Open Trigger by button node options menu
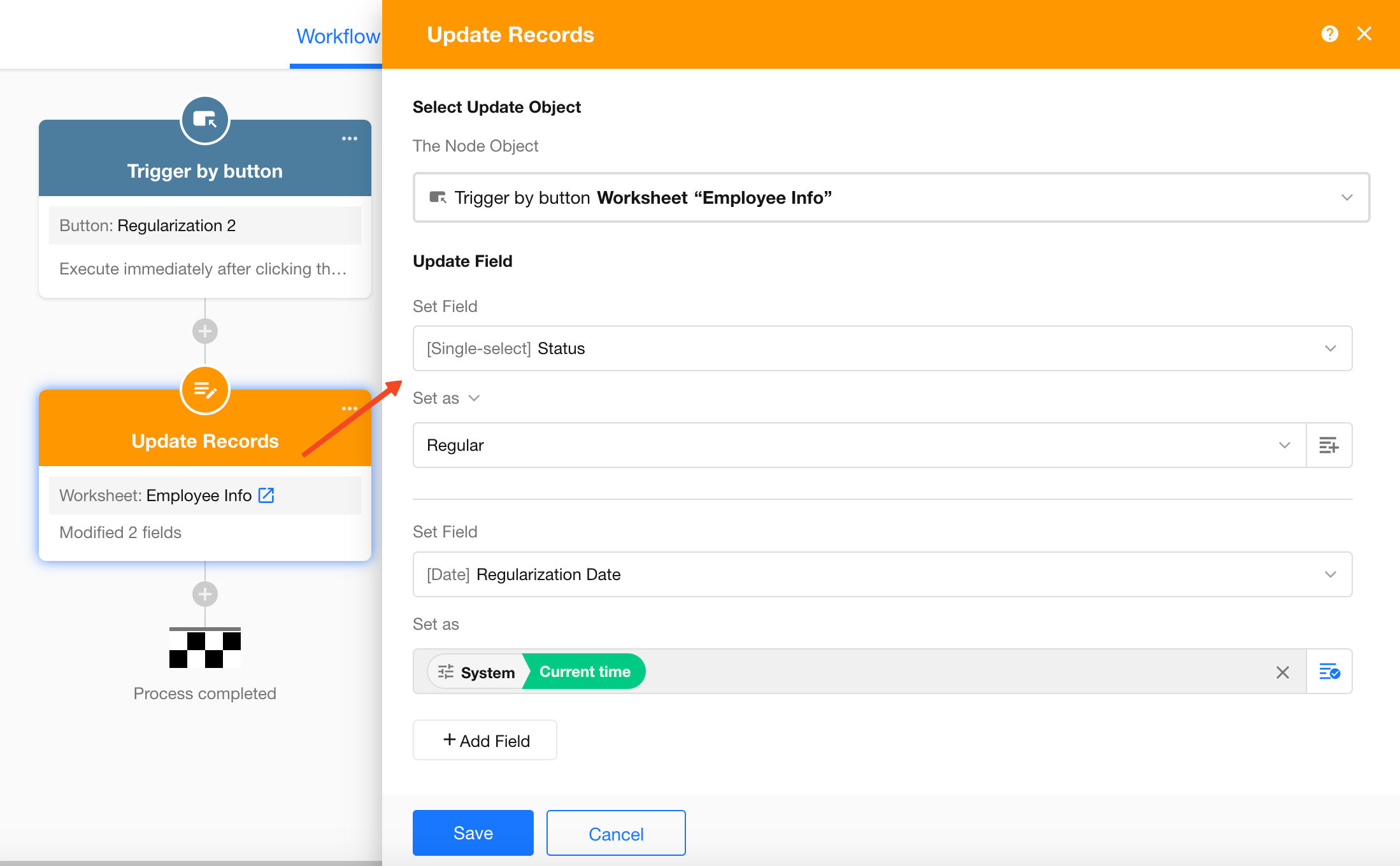The width and height of the screenshot is (1400, 866). pyautogui.click(x=350, y=138)
